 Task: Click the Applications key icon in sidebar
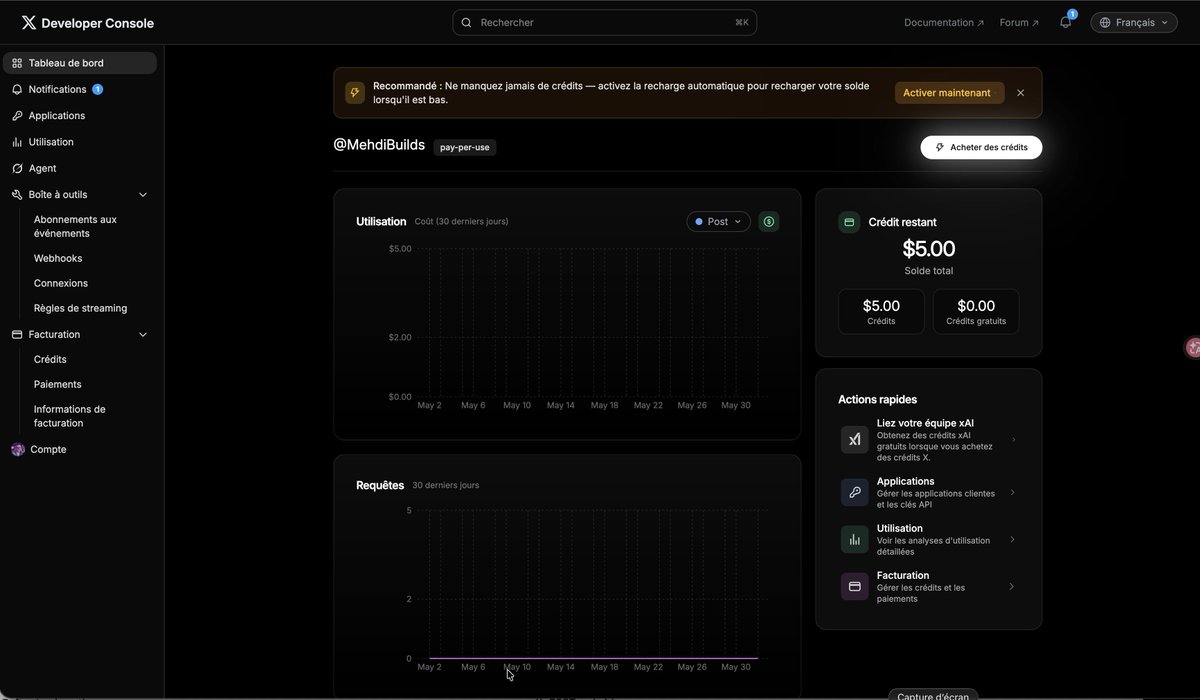(17, 116)
